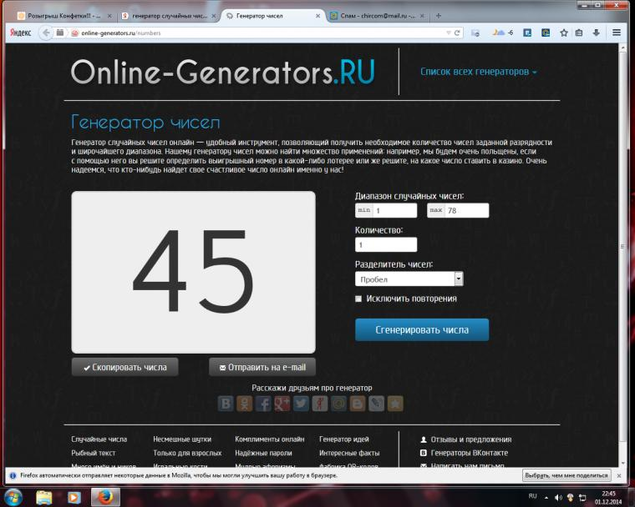This screenshot has width=635, height=507.
Task: Show hidden tray icons arrow
Action: tap(547, 497)
